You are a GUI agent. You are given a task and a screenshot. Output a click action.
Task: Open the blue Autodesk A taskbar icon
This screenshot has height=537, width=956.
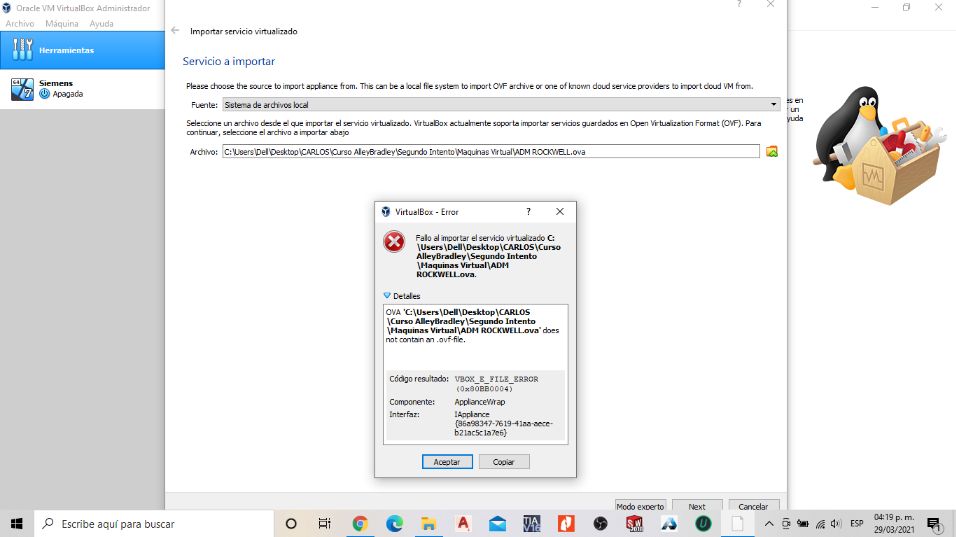(x=669, y=524)
